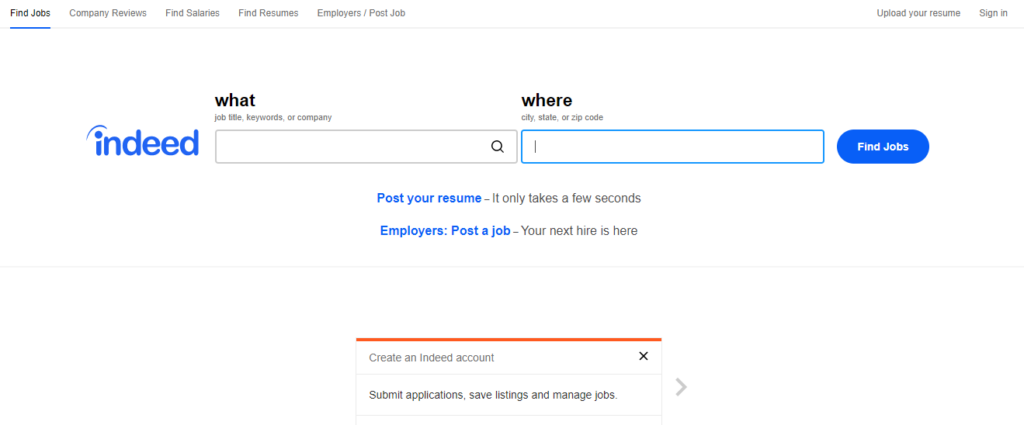Open the Find Jobs tab
This screenshot has height=425, width=1024.
click(30, 13)
